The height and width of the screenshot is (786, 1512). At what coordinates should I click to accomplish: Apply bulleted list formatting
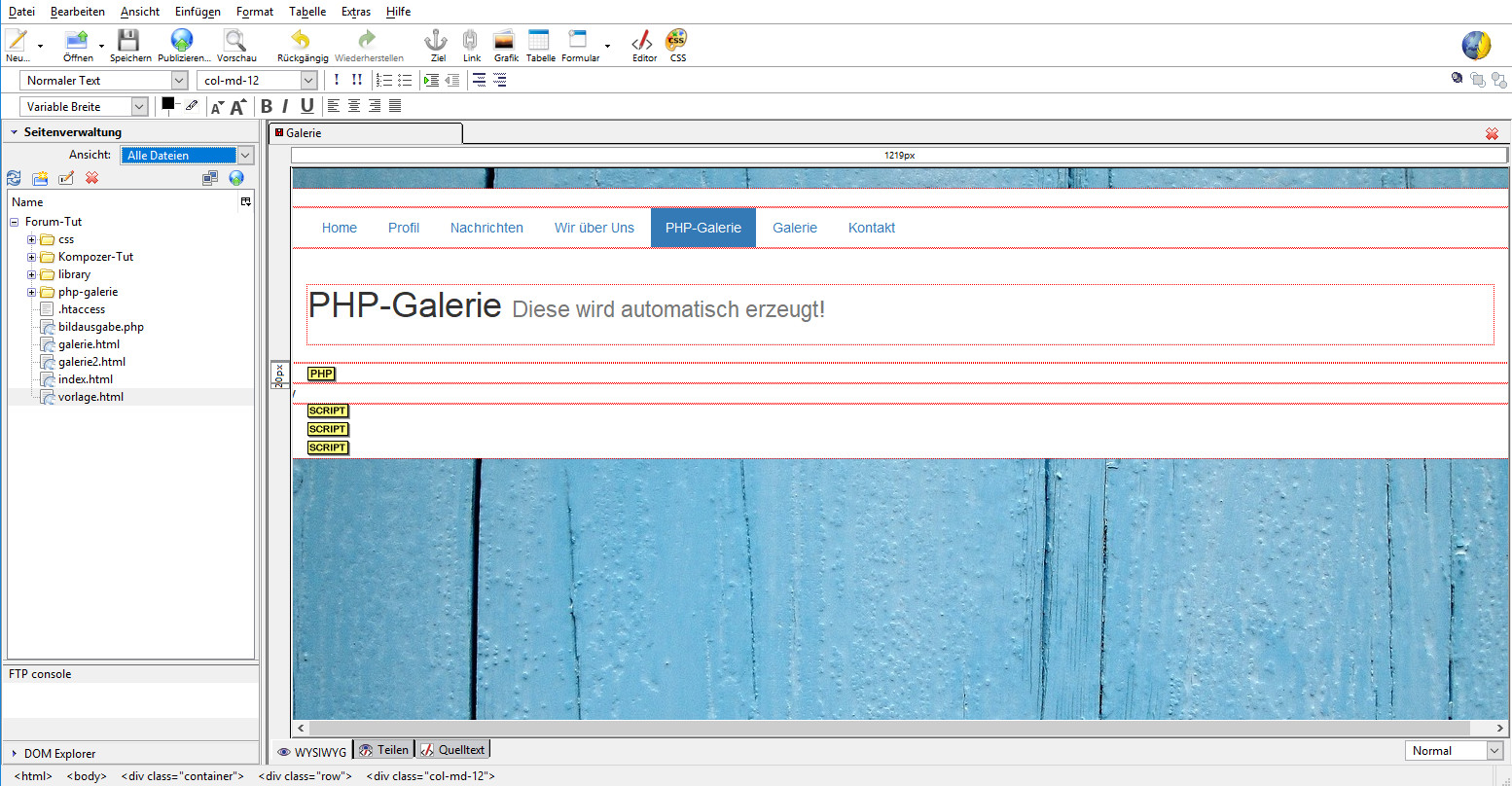[x=405, y=81]
